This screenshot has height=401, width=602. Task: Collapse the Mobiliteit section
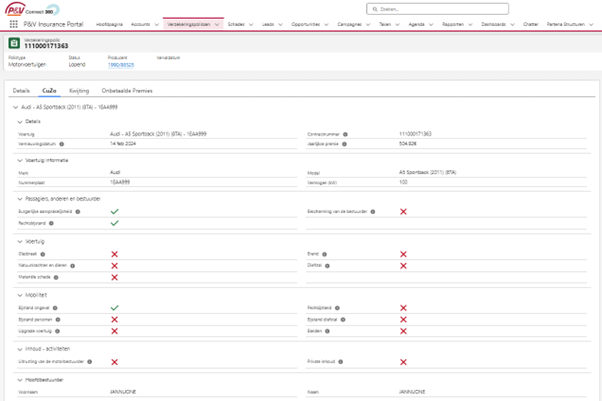click(x=20, y=295)
